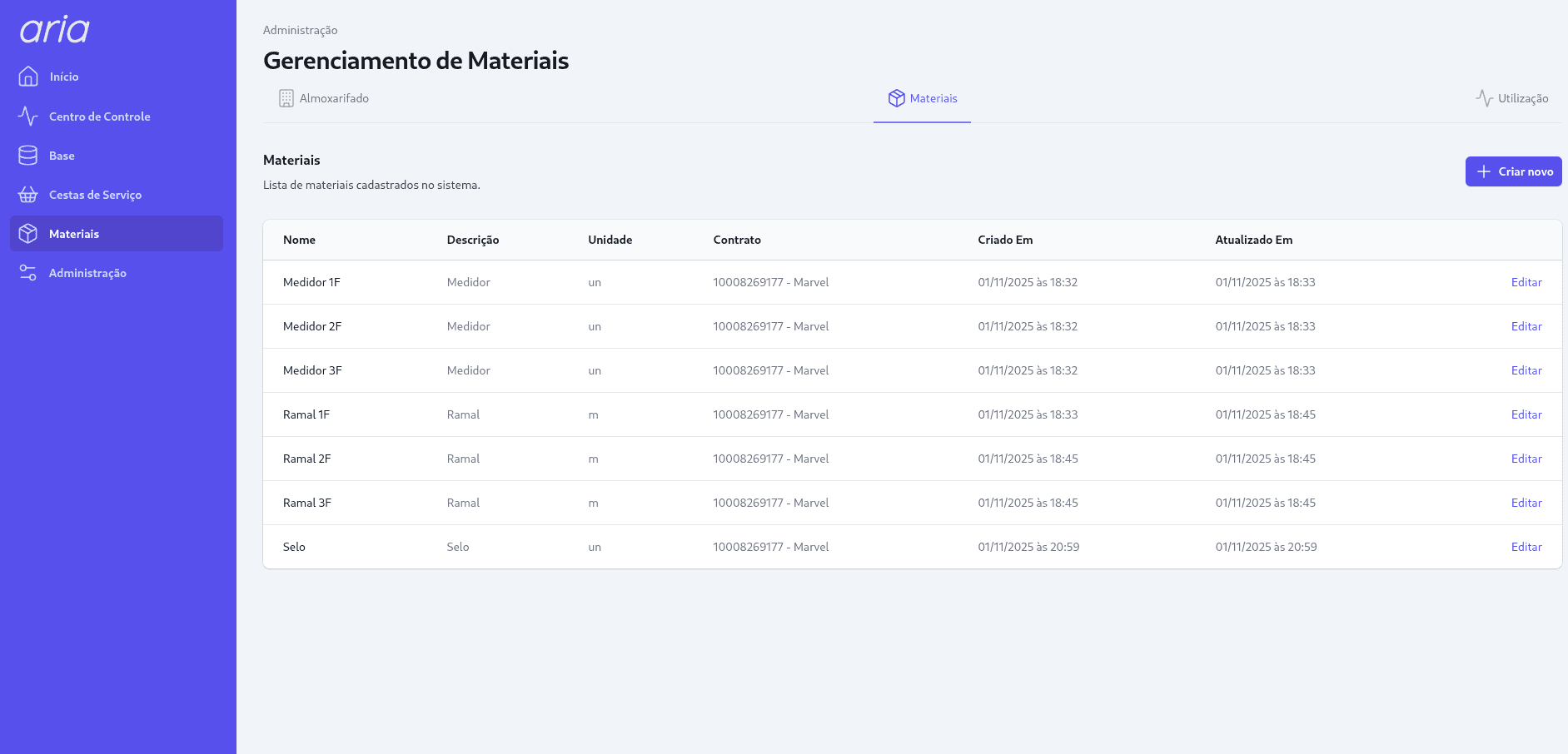Click the Administração breadcrumb text

tap(300, 30)
